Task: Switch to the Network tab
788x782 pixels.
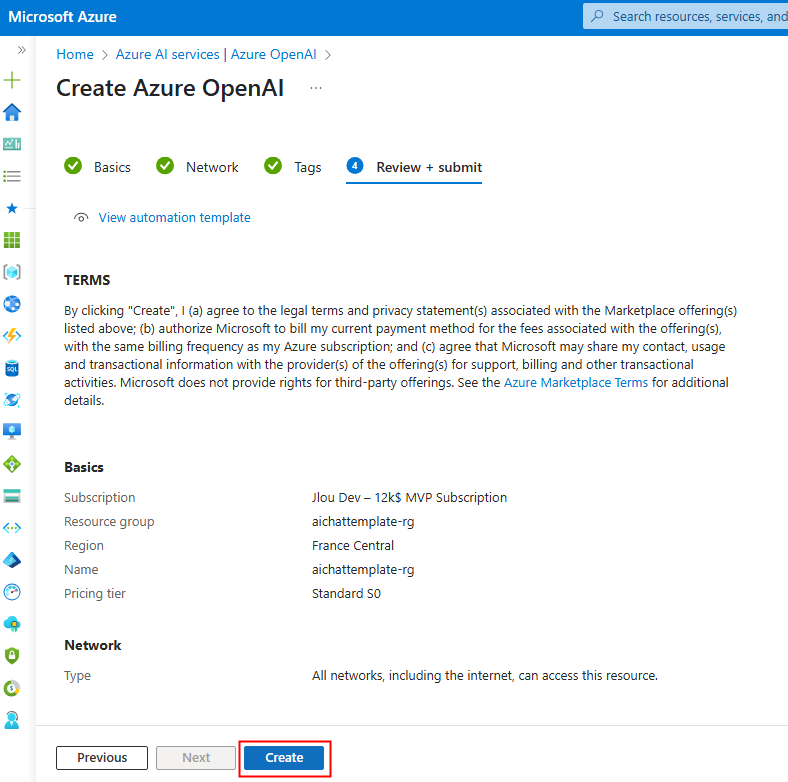Action: click(x=197, y=167)
